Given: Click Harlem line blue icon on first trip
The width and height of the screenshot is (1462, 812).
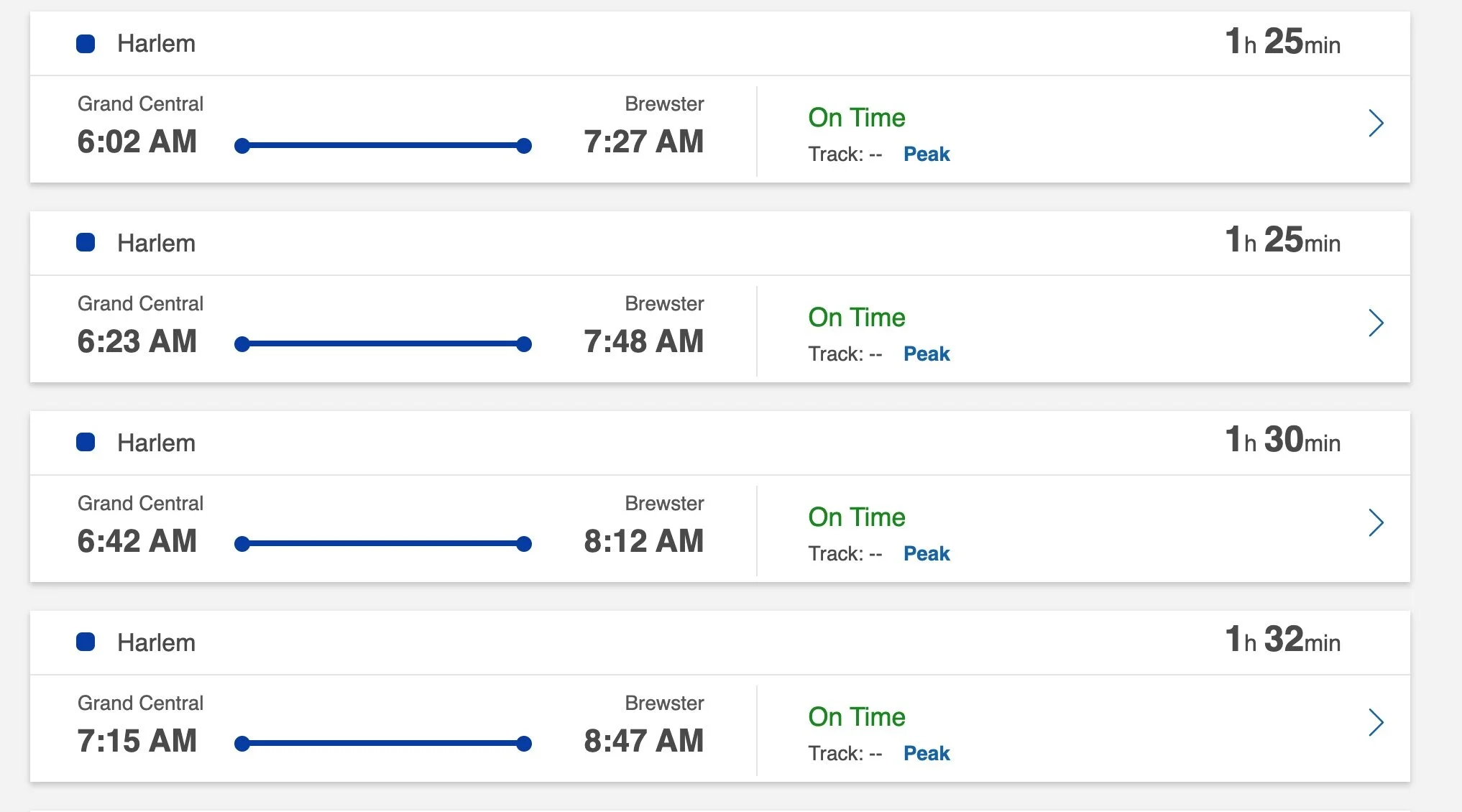Looking at the screenshot, I should pos(86,44).
